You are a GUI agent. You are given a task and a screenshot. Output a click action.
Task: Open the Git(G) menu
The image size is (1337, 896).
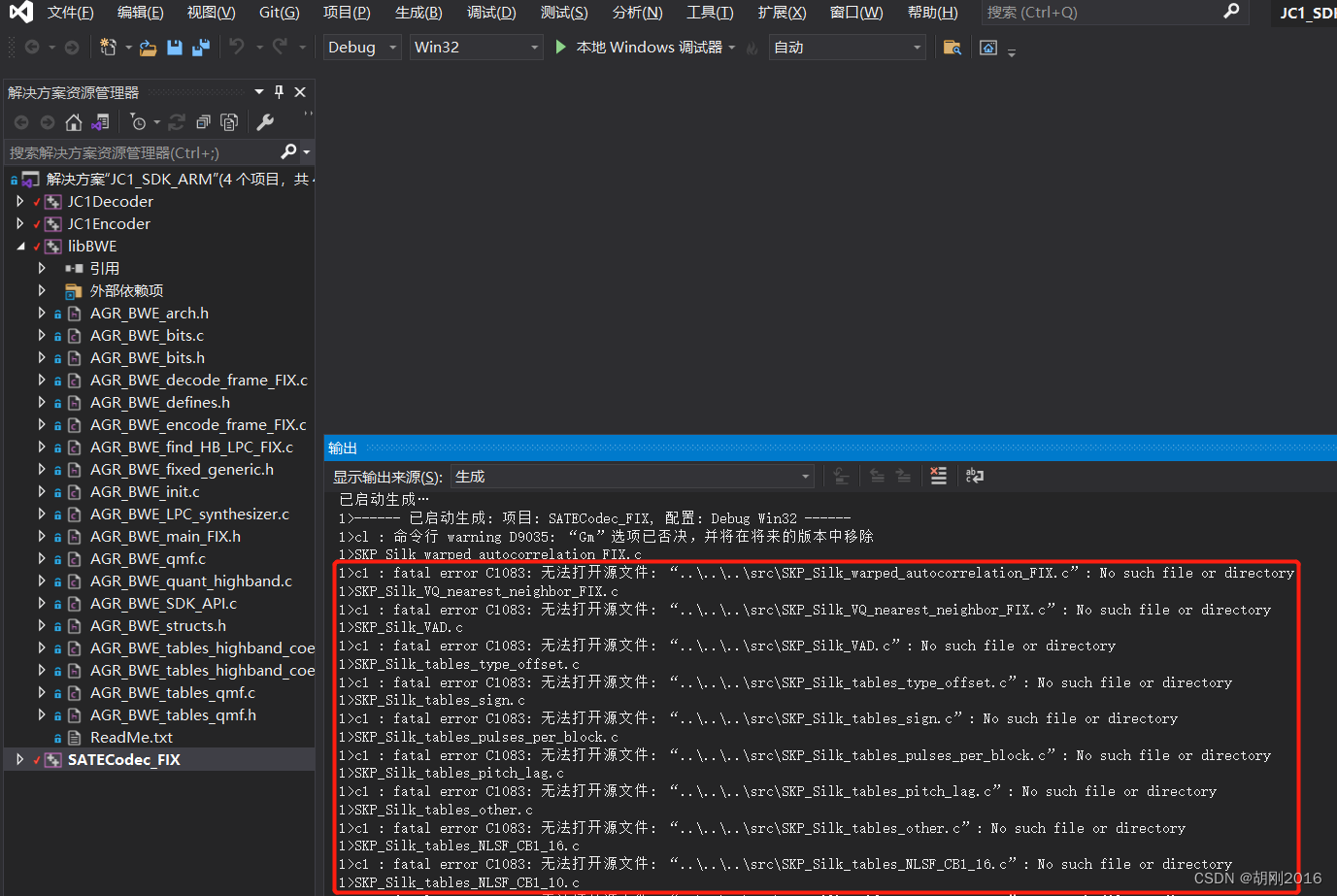pos(280,12)
